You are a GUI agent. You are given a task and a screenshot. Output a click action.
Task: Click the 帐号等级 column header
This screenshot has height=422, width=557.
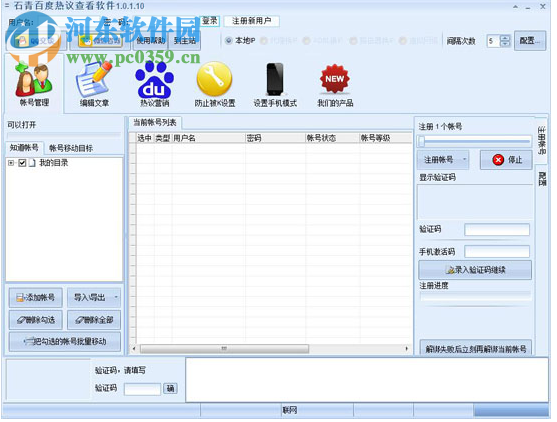[x=386, y=138]
